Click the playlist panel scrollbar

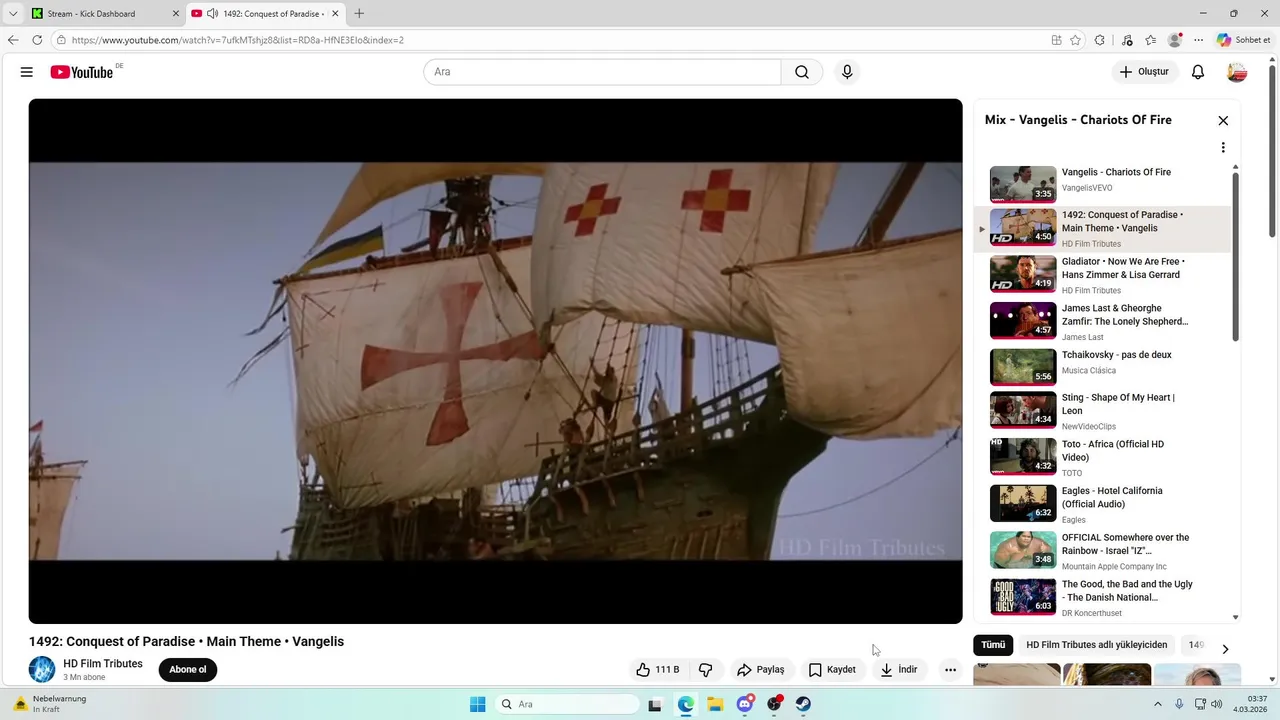point(1236,256)
